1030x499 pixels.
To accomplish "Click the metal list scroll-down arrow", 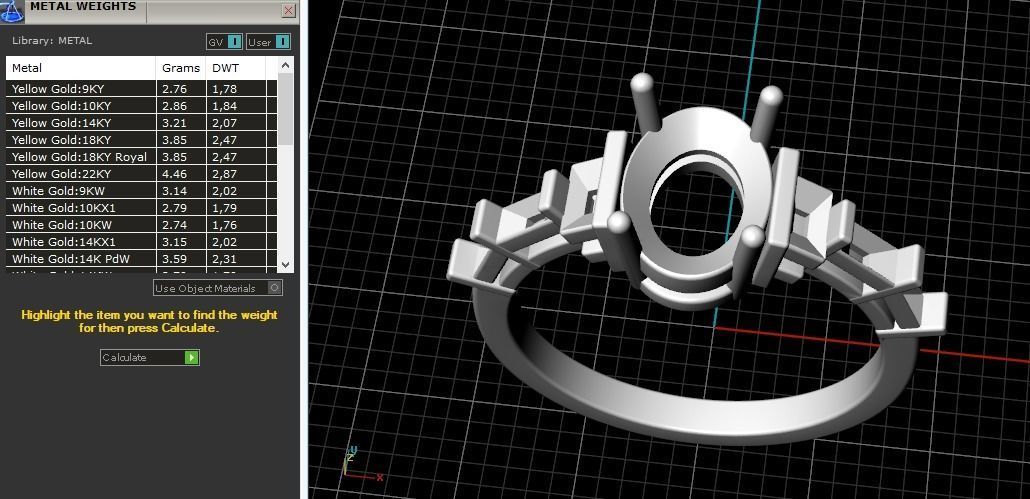I will [x=285, y=264].
